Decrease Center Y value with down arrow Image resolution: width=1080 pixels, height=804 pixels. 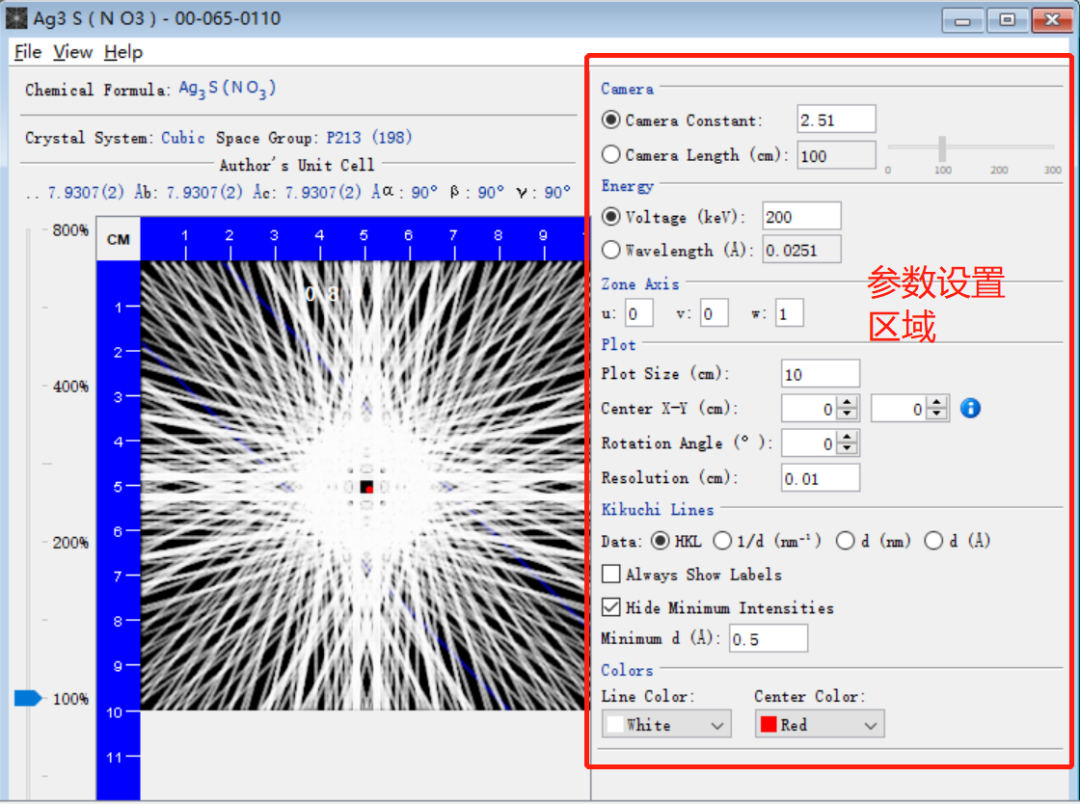point(937,414)
